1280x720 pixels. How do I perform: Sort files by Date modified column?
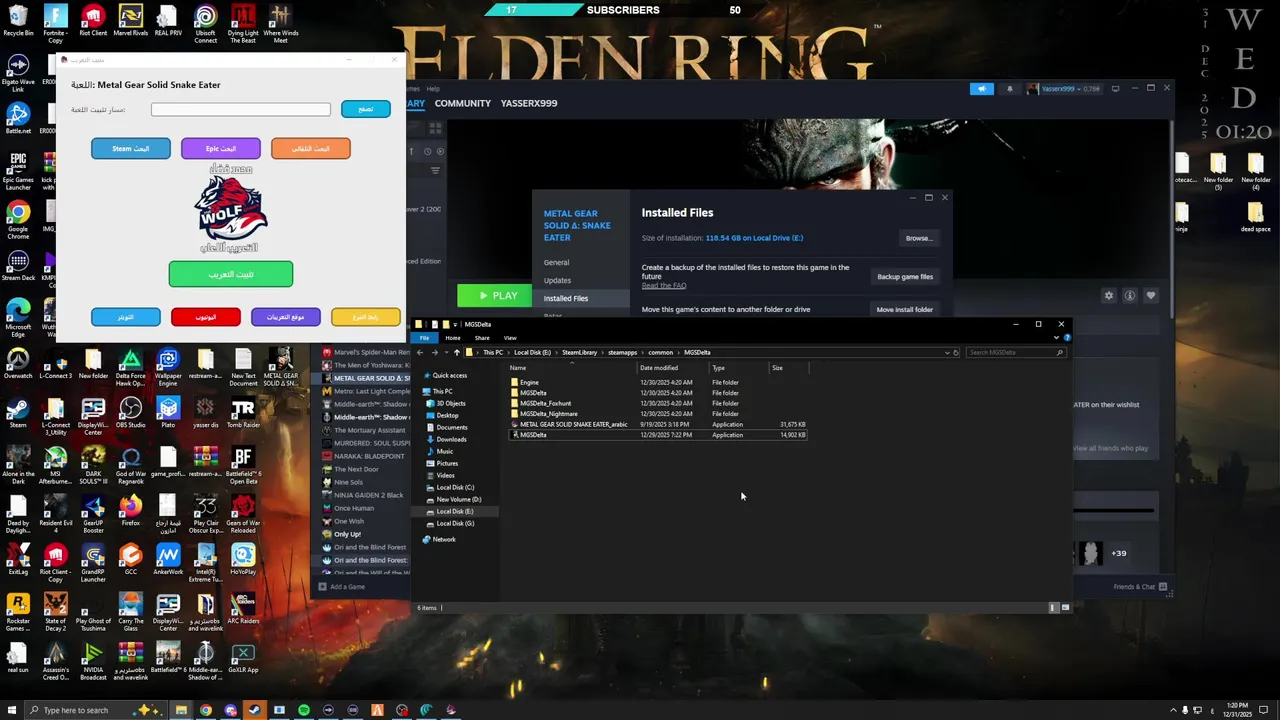[x=659, y=368]
